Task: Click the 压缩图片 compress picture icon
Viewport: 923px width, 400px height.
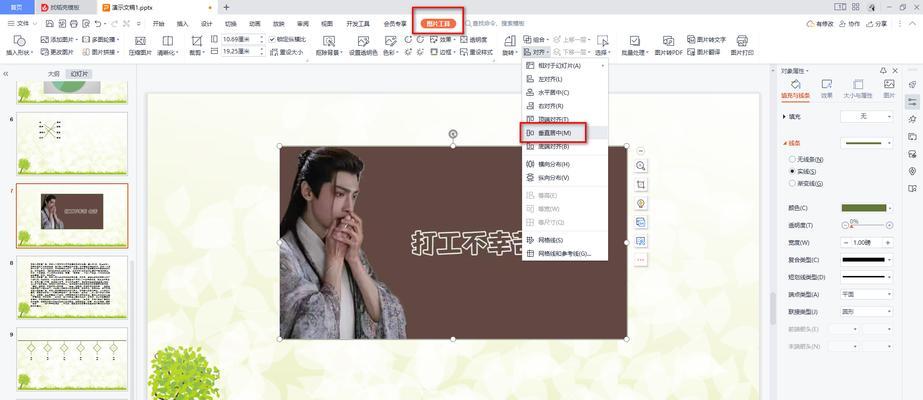Action: (x=140, y=41)
